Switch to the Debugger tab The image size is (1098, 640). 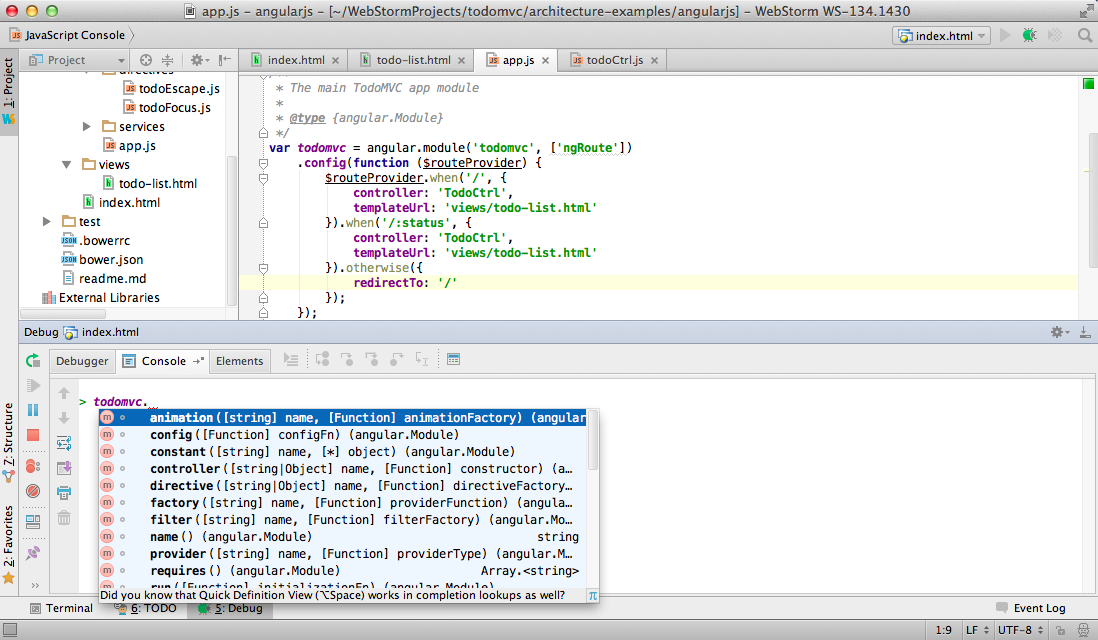(81, 361)
